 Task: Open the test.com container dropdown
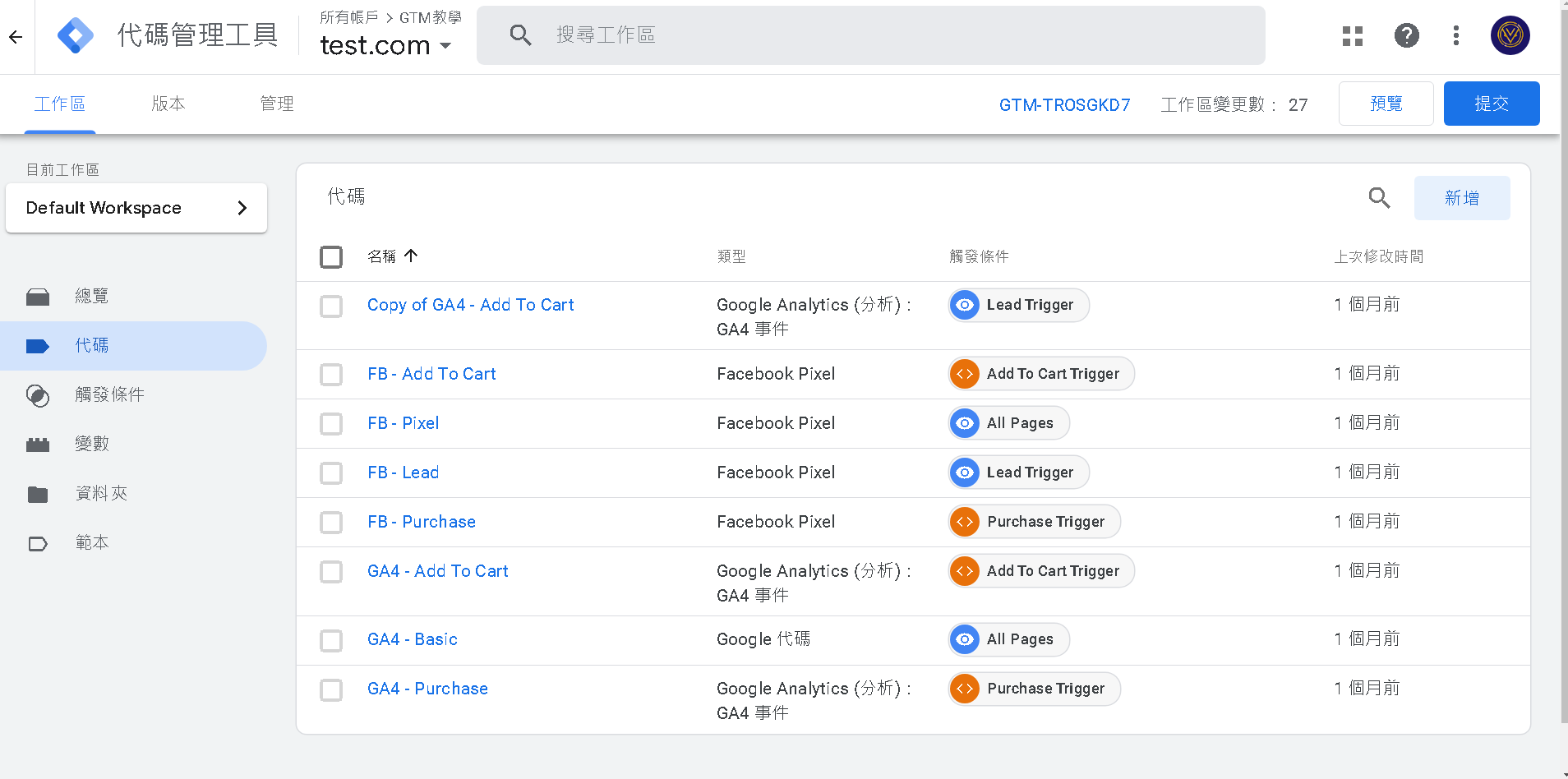(385, 45)
